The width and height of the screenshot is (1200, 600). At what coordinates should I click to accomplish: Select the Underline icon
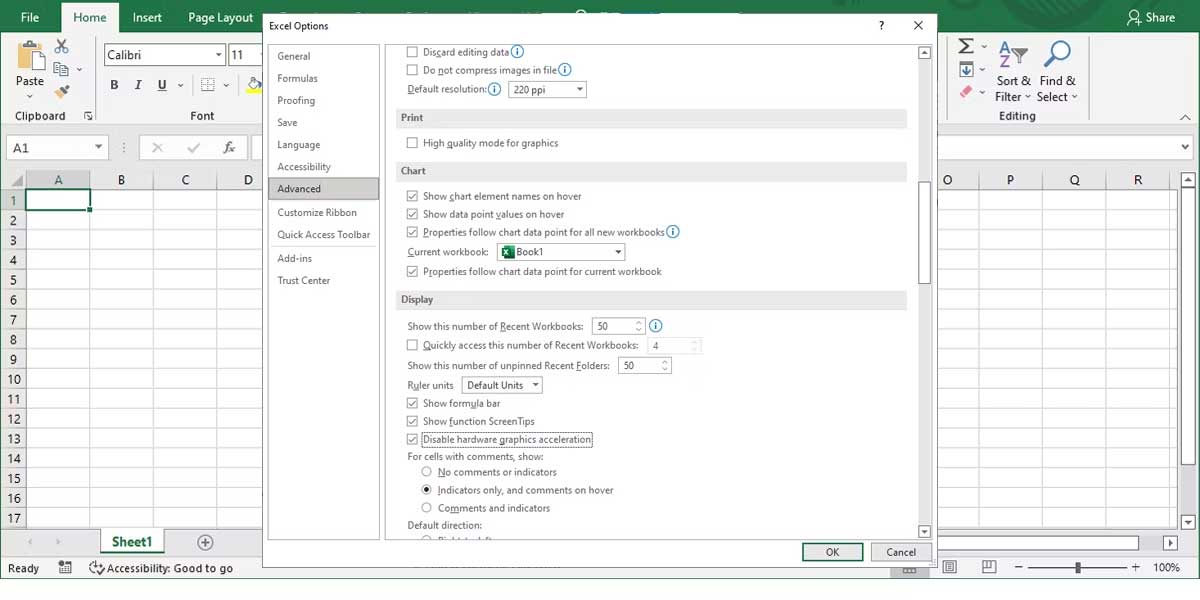(x=160, y=85)
